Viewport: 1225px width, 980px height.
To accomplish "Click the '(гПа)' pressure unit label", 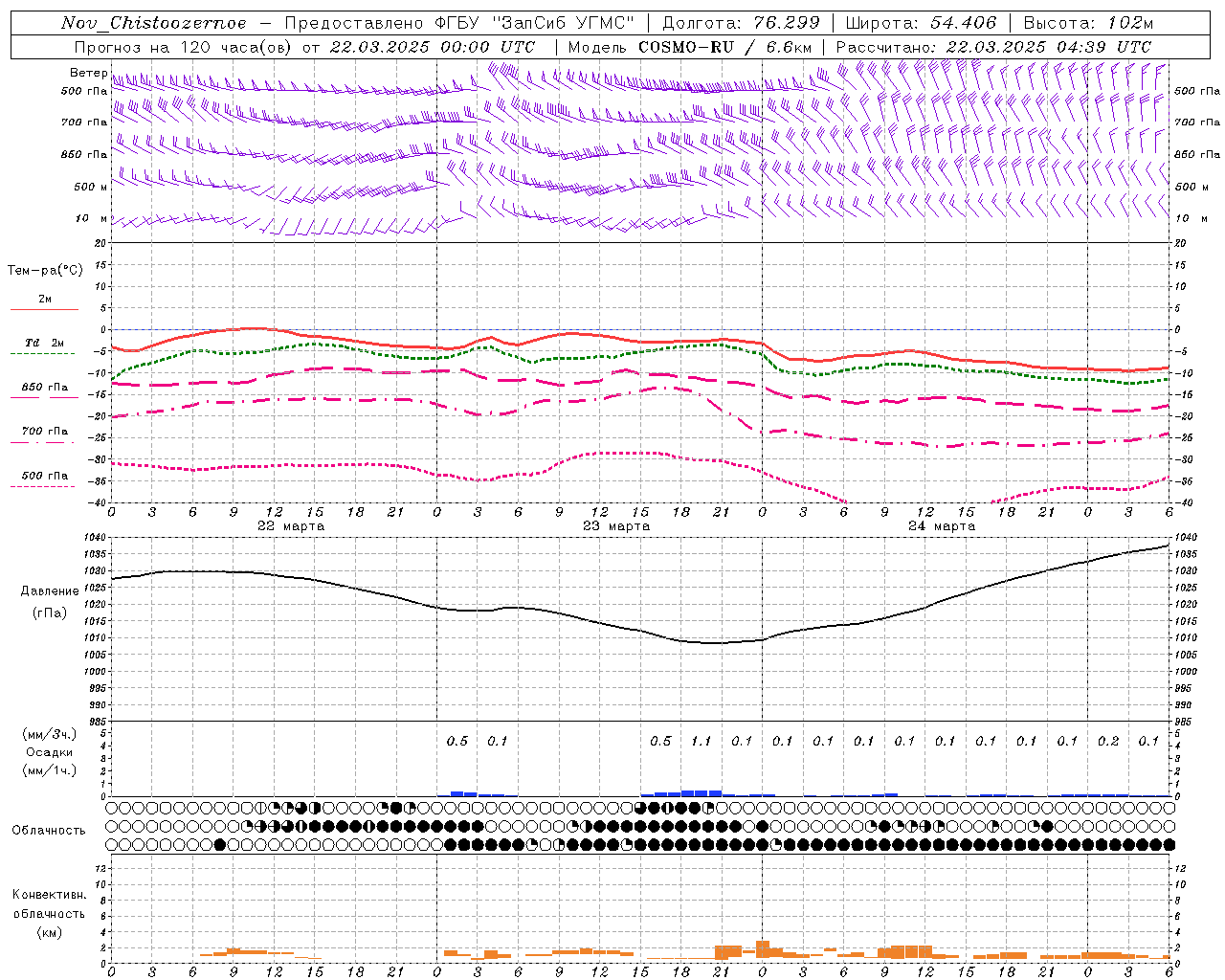I will point(50,612).
